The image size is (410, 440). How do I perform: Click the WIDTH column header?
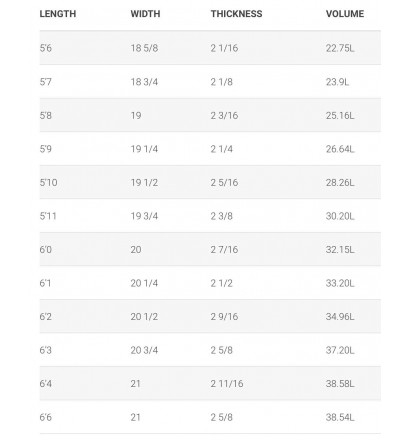145,14
